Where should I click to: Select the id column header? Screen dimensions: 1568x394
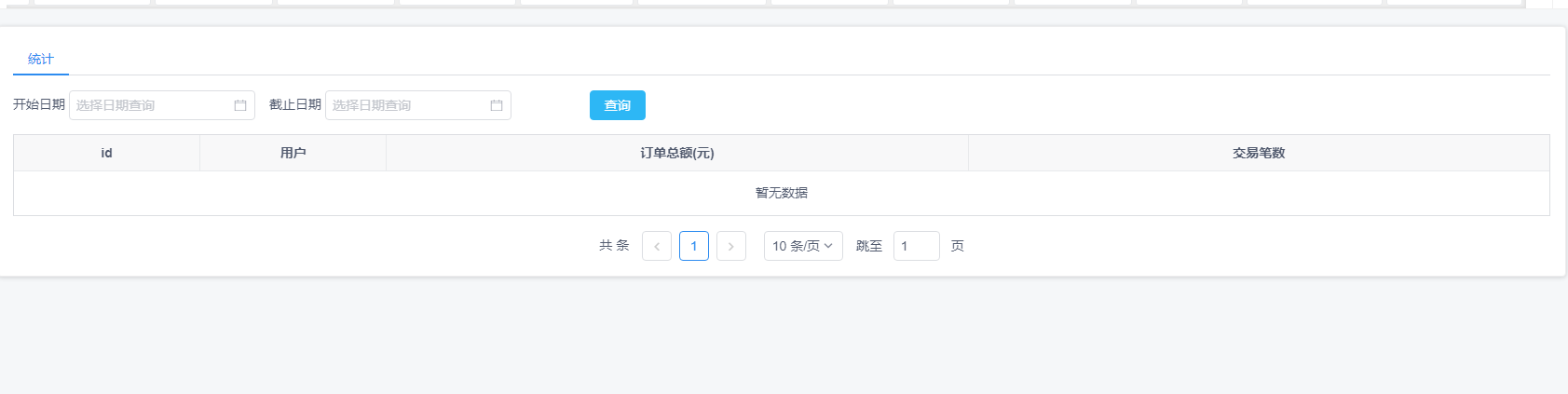(x=107, y=153)
